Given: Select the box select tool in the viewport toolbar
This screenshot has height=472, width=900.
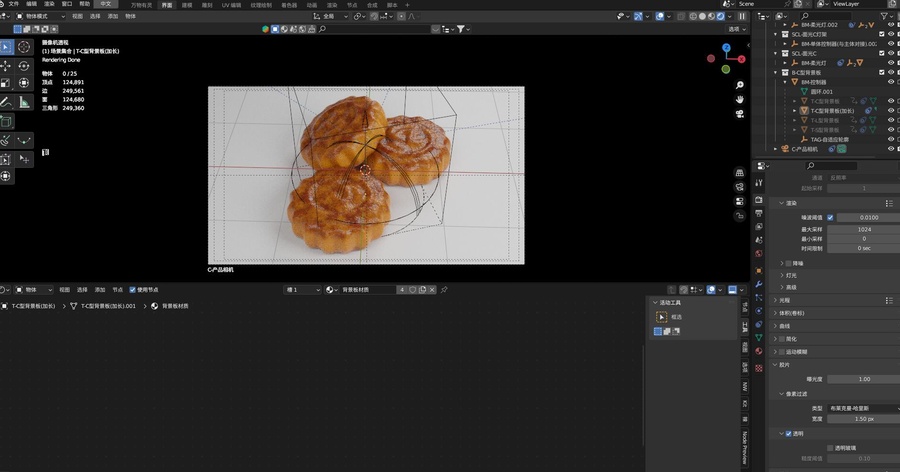Looking at the screenshot, I should 6,47.
